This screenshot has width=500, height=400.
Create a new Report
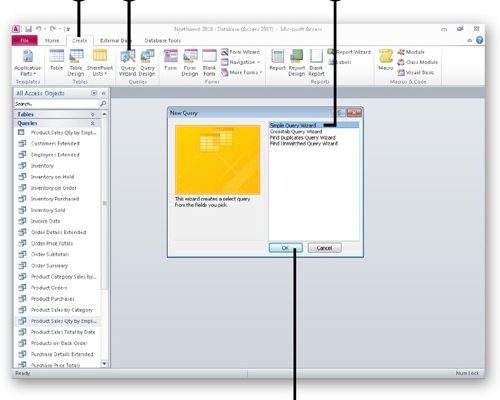[x=277, y=60]
